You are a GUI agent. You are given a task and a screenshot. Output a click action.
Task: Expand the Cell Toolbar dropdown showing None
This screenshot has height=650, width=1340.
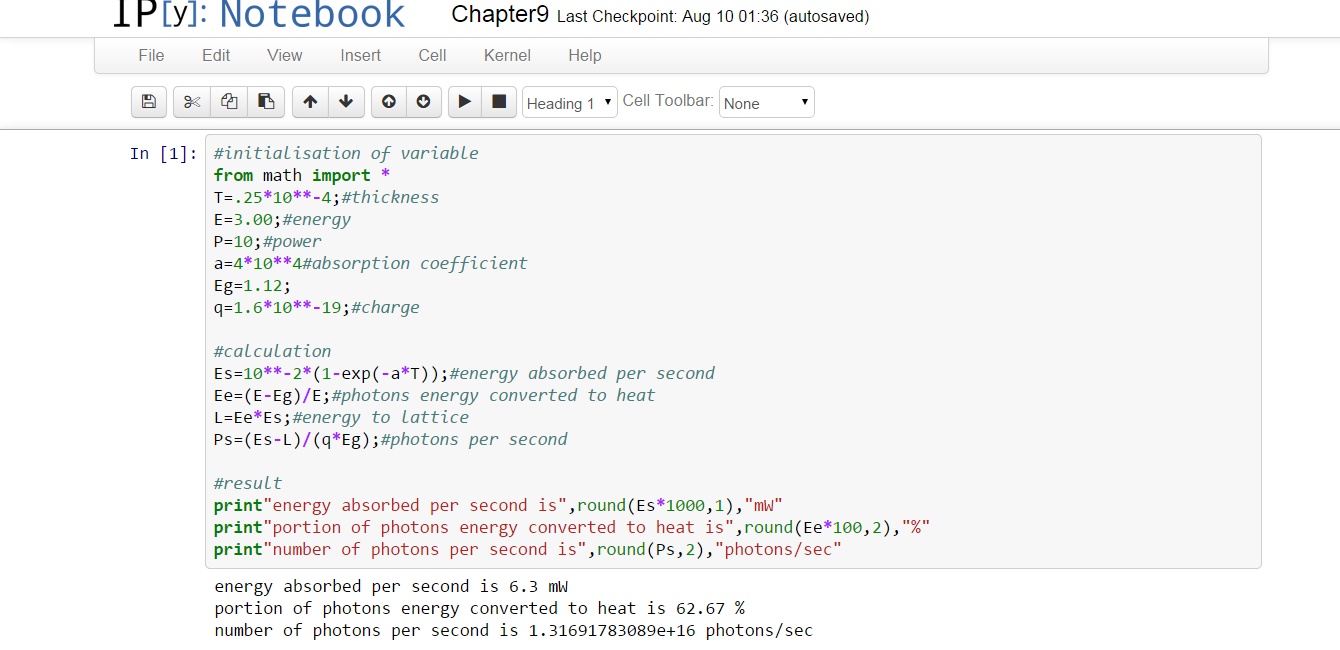[x=766, y=103]
